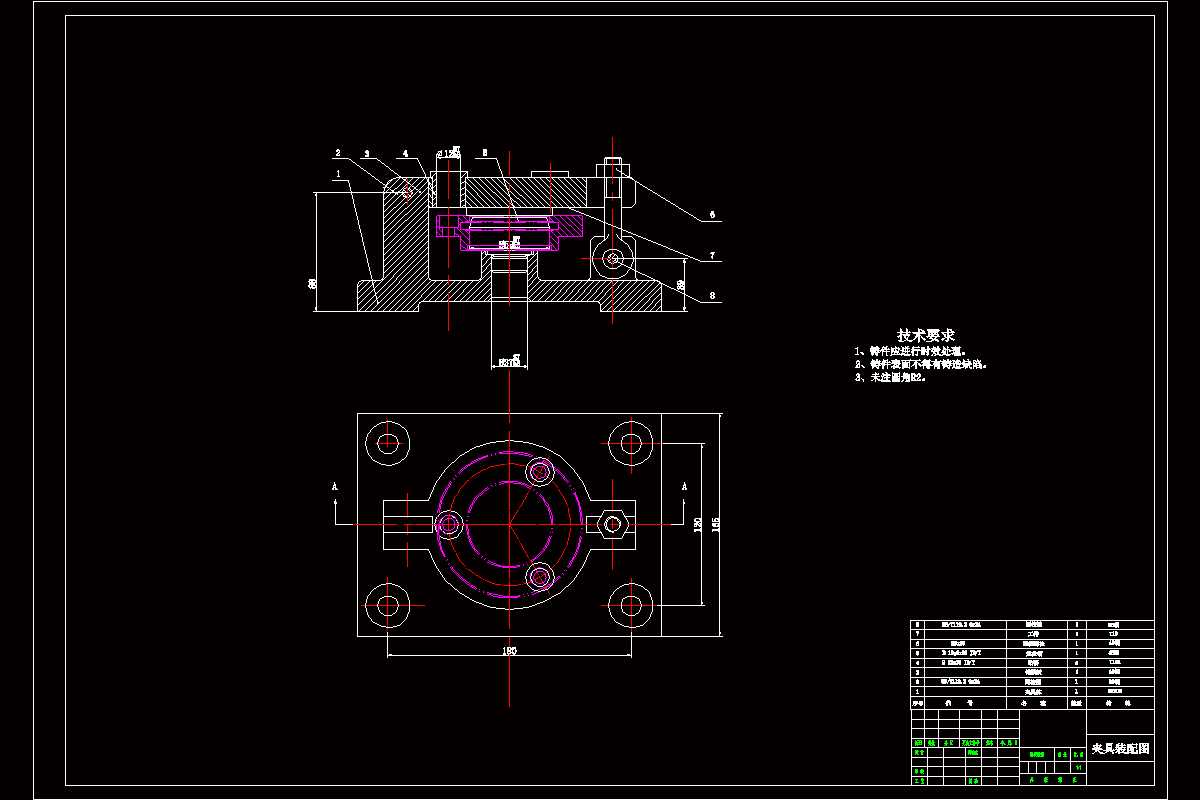This screenshot has height=800, width=1200.
Task: Select technical requirement line 3 text
Action: [891, 378]
